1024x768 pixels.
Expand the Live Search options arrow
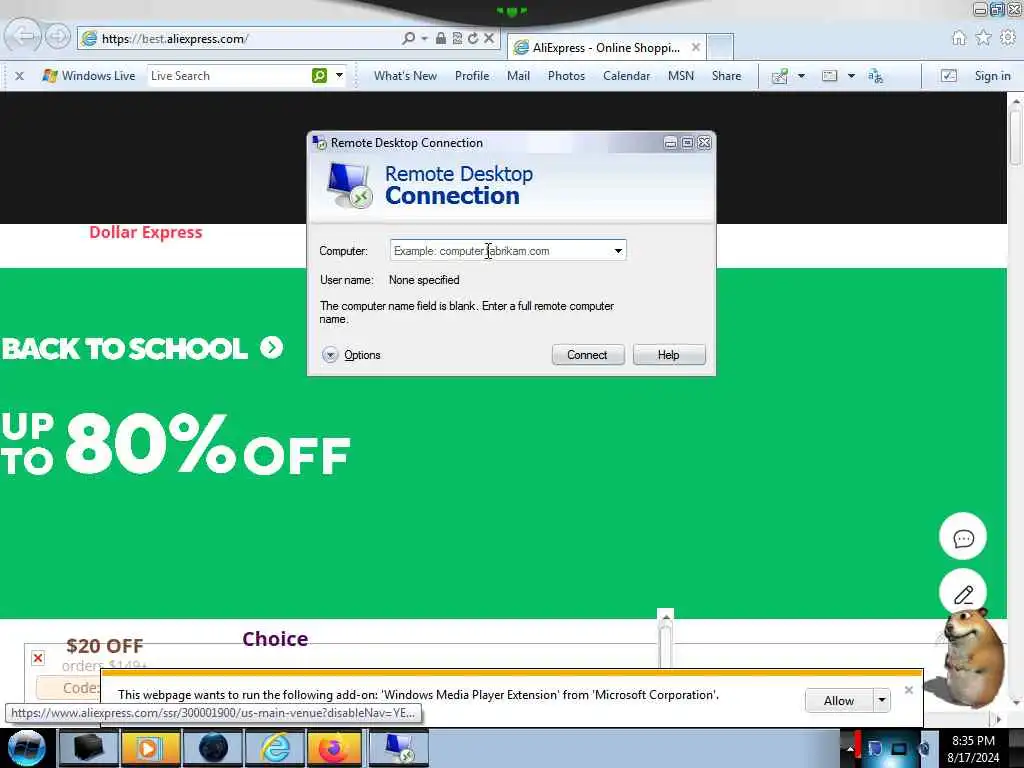[340, 76]
